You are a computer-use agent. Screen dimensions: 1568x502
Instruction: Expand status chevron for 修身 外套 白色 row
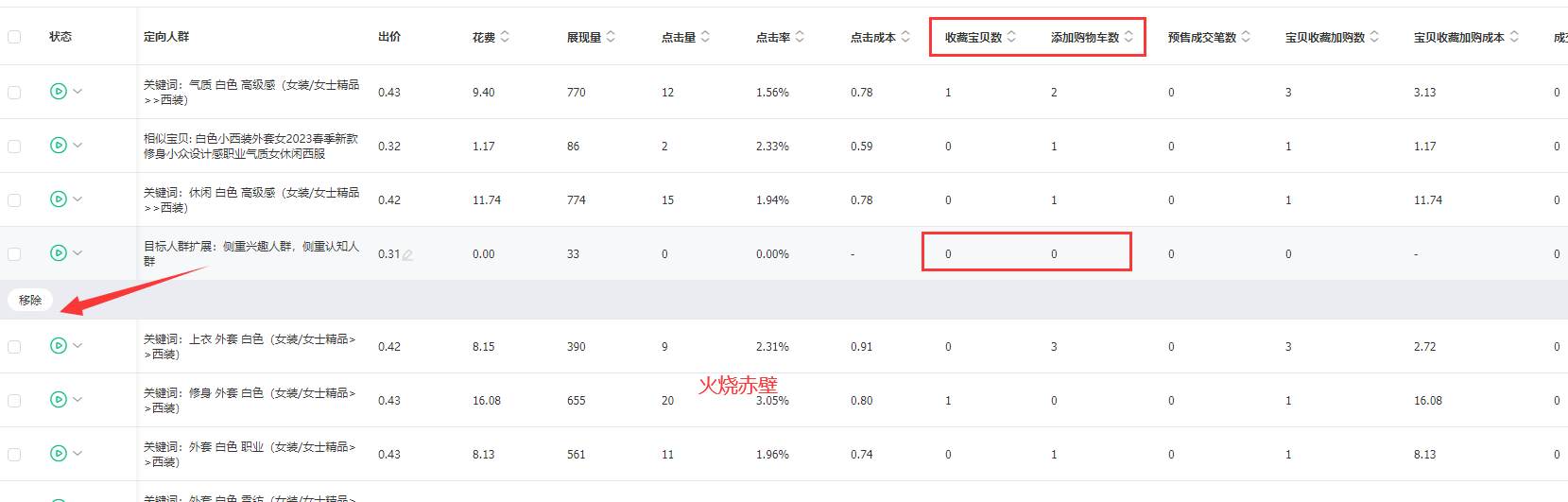click(78, 400)
